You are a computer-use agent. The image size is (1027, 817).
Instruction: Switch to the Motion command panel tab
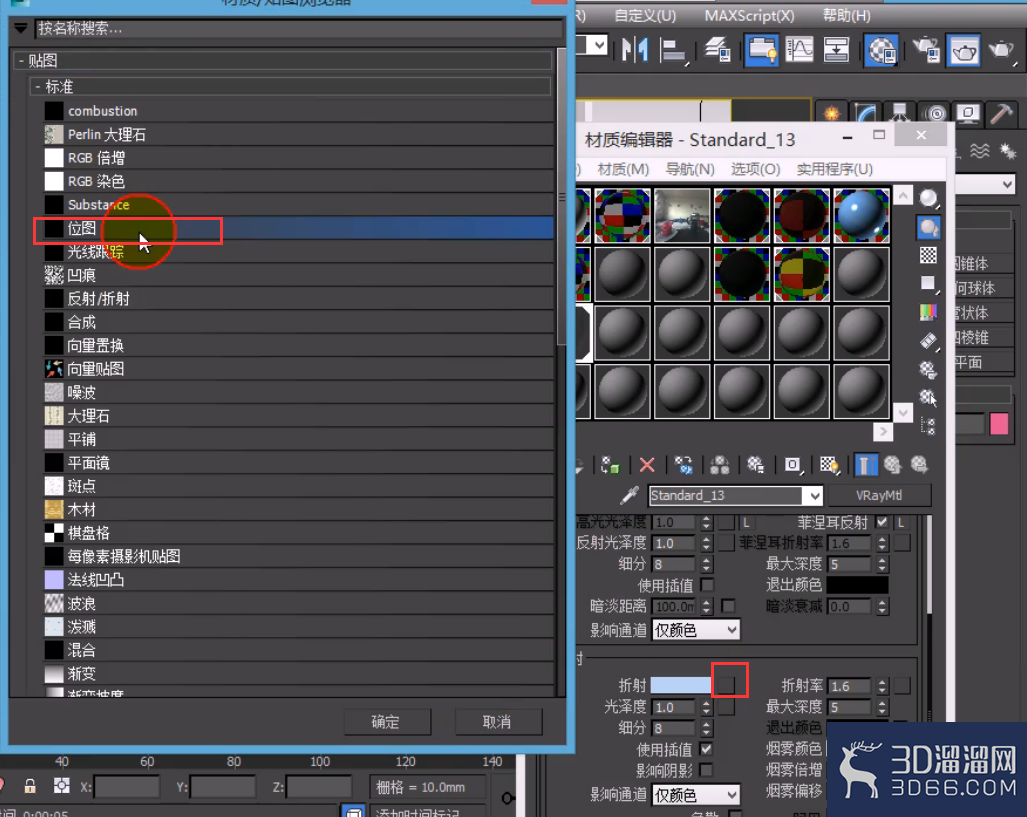coord(935,113)
